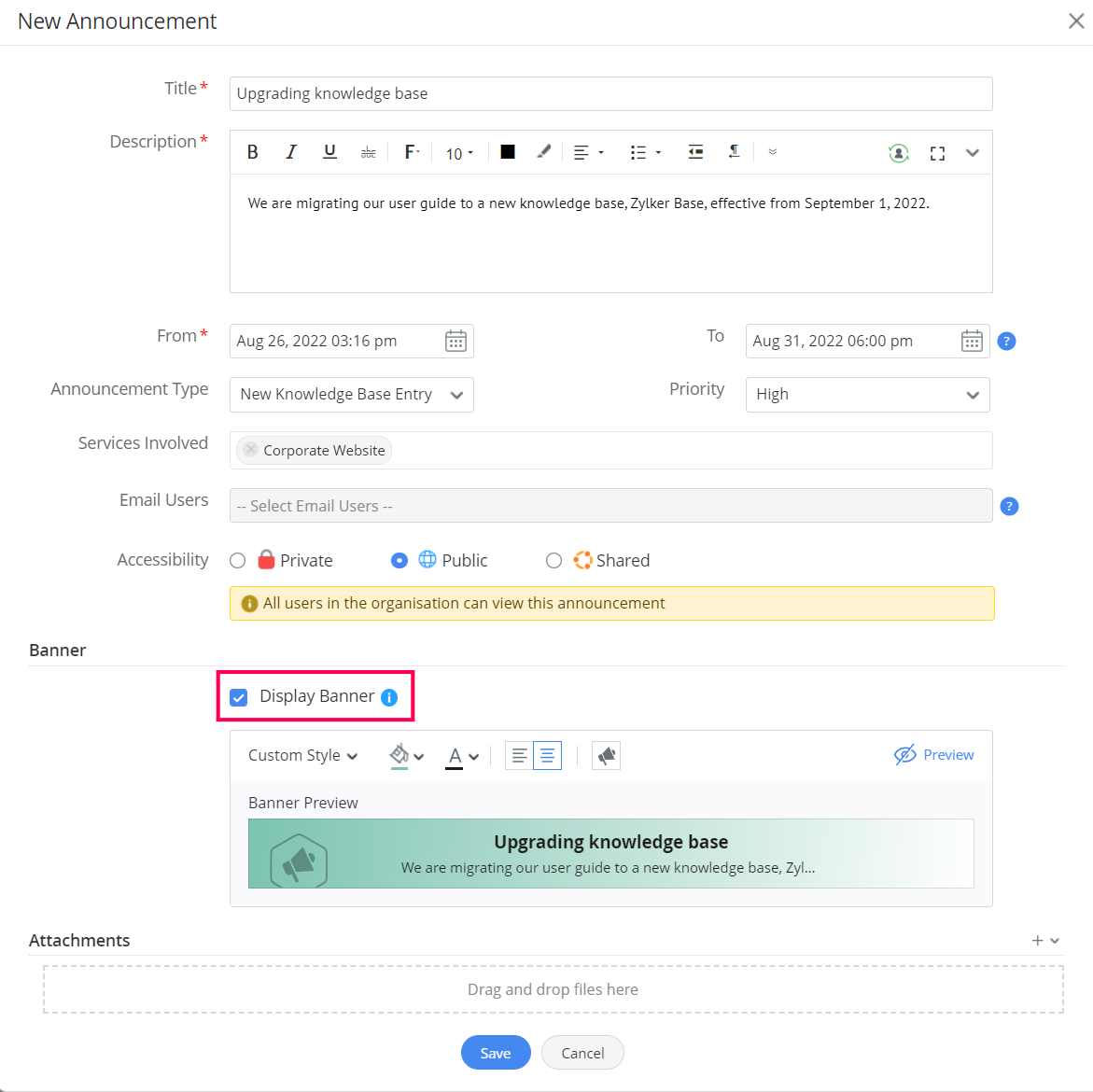1093x1092 pixels.
Task: Toggle bold formatting in description editor
Action: [x=252, y=152]
